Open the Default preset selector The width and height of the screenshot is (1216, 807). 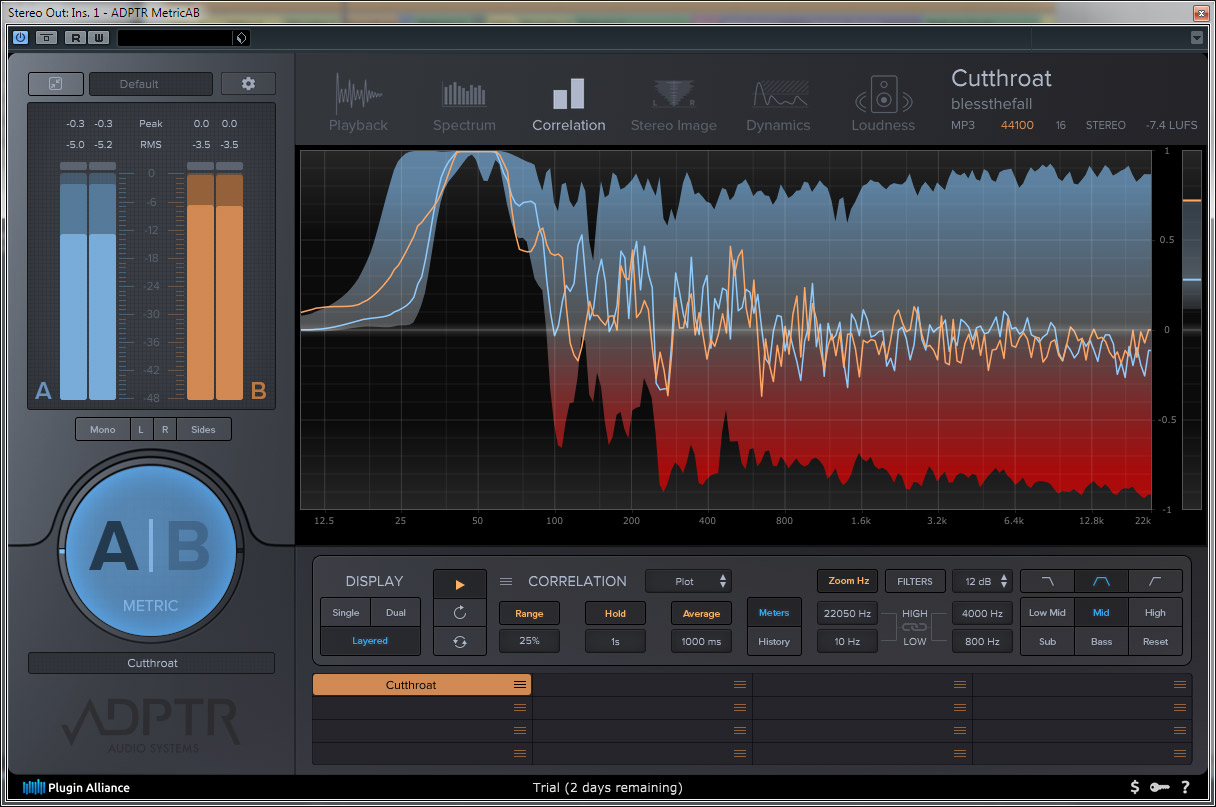pyautogui.click(x=151, y=84)
